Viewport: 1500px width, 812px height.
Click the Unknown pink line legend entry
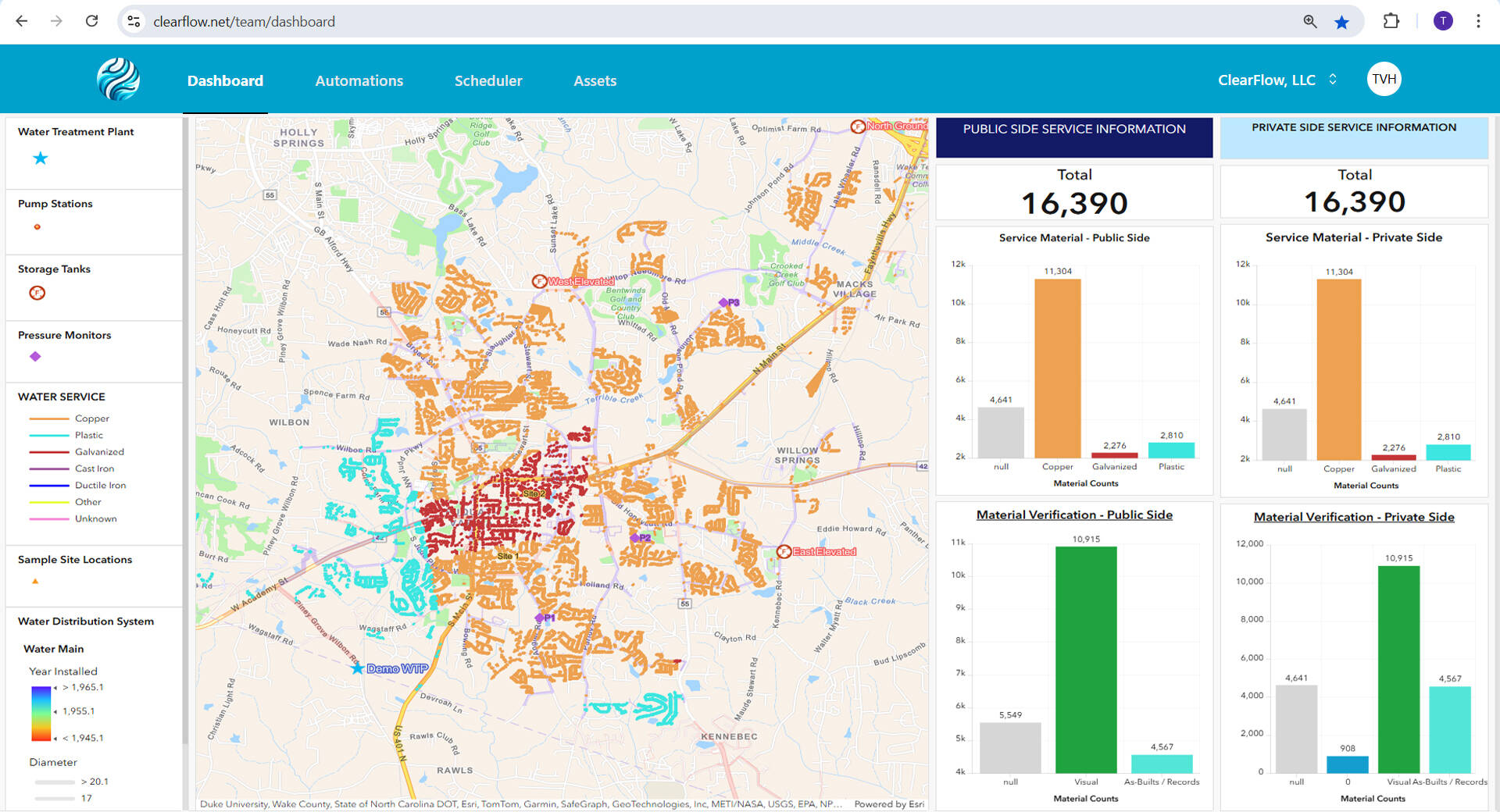pyautogui.click(x=73, y=518)
